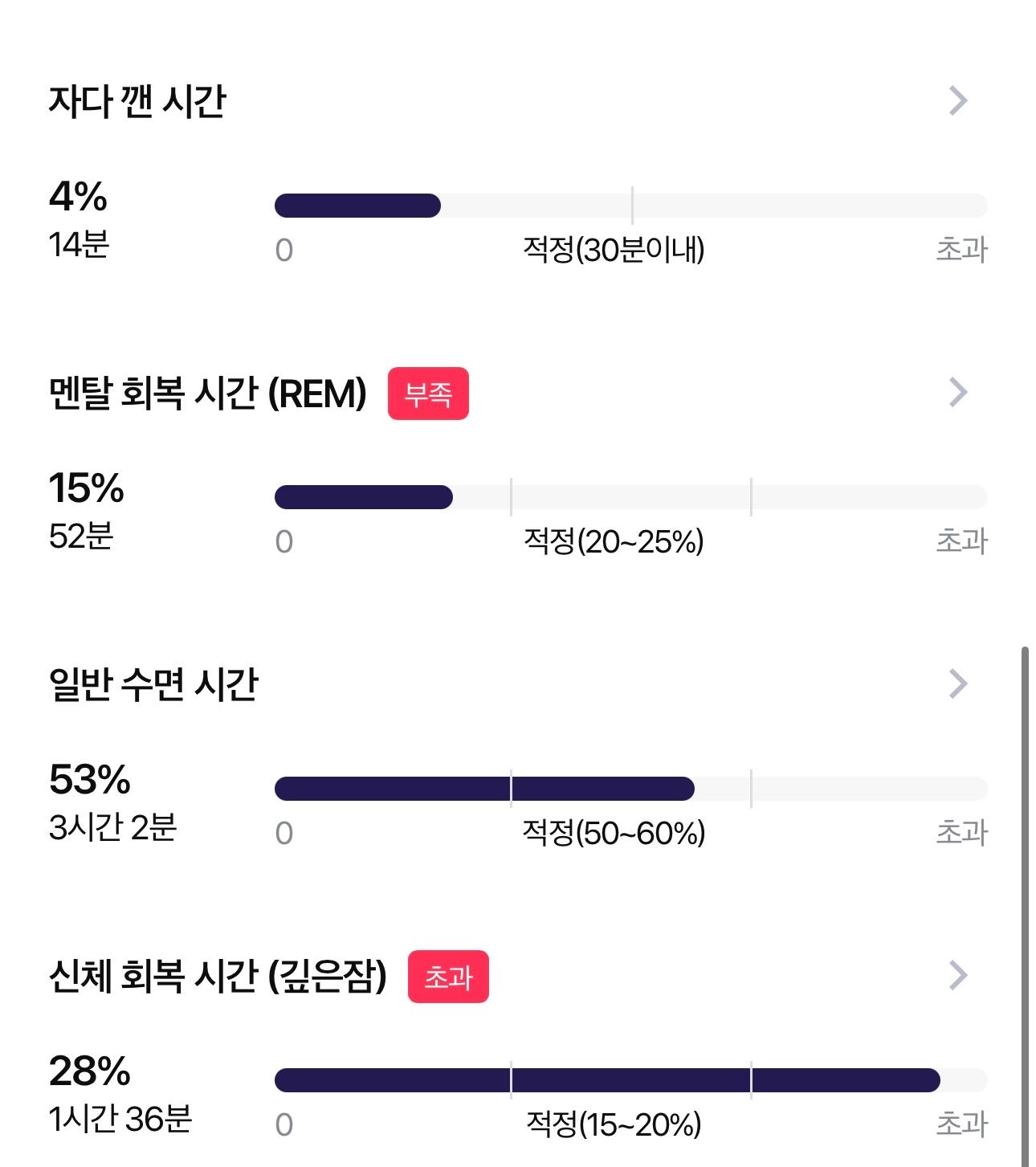Expand the 멘탈 회복 시간 (REM) chevron
Image resolution: width=1036 pixels, height=1167 pixels.
(x=958, y=393)
